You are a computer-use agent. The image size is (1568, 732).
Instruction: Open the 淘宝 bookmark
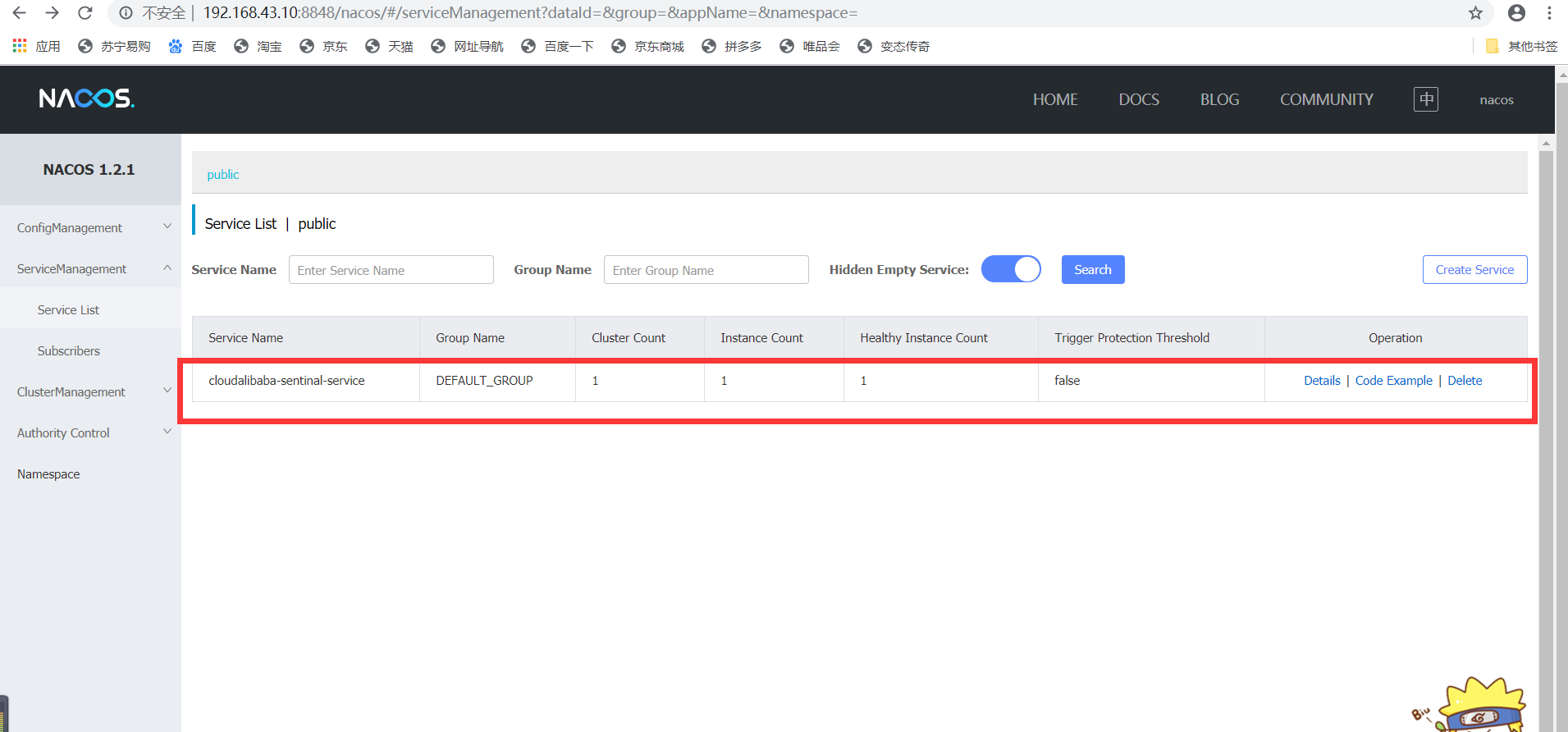coord(258,46)
